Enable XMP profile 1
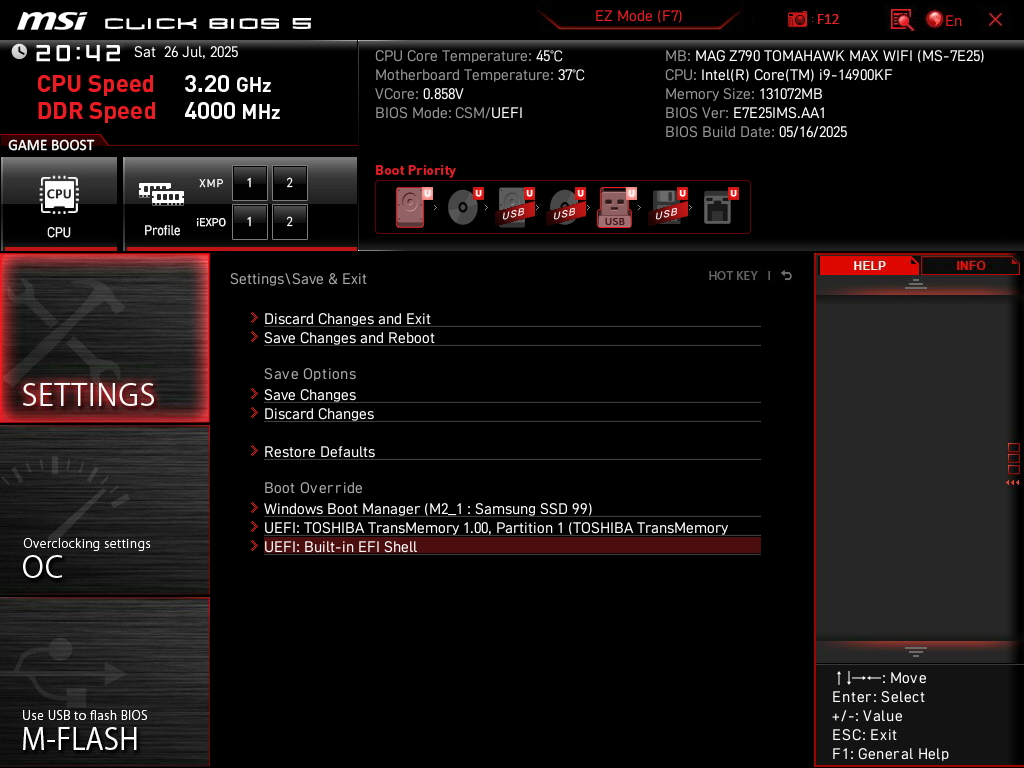This screenshot has width=1024, height=768. pos(249,183)
